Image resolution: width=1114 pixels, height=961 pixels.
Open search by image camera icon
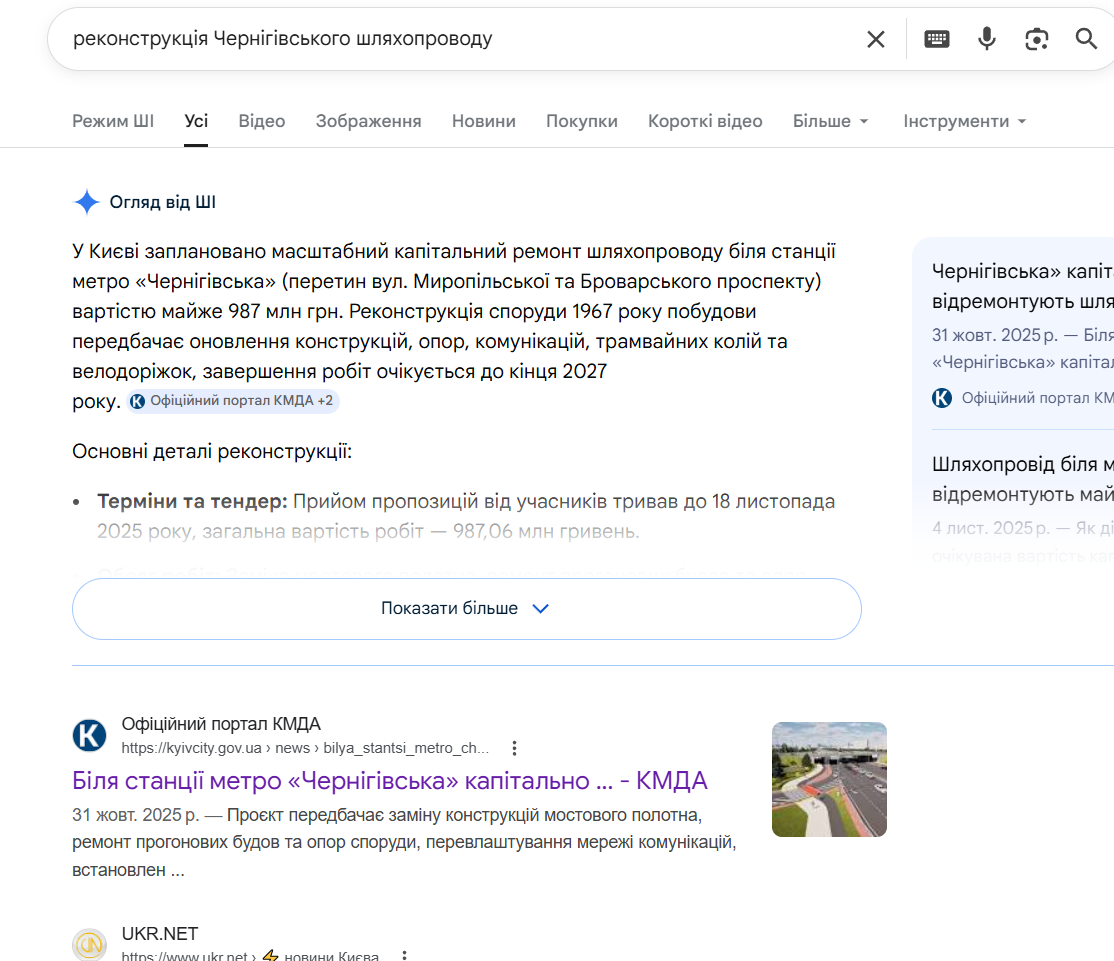pyautogui.click(x=1037, y=39)
